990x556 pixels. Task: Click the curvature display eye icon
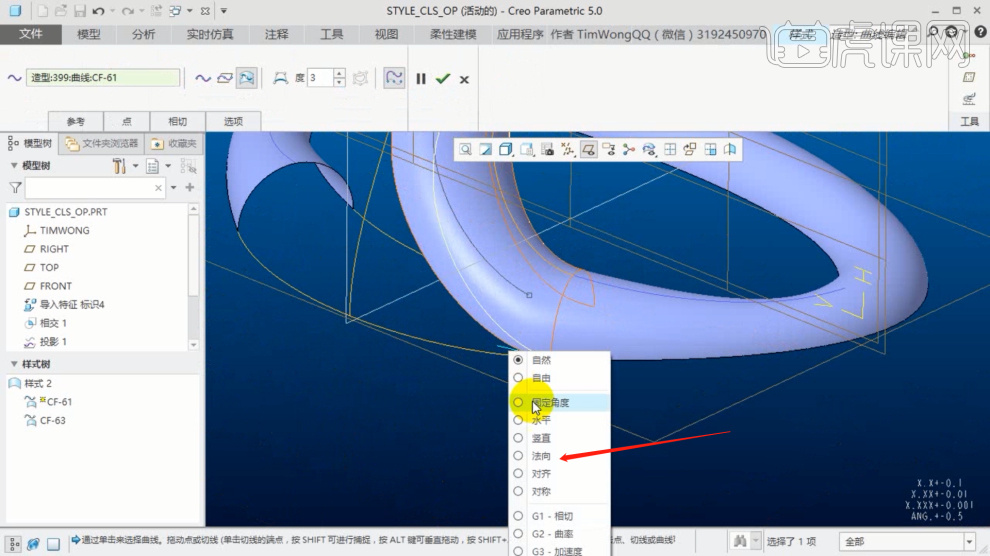(649, 150)
